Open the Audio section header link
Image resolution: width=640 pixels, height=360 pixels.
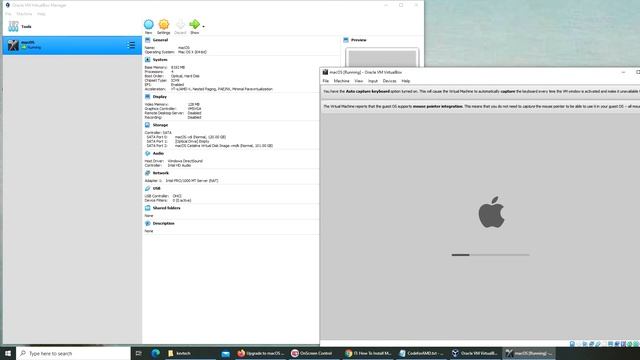point(158,153)
